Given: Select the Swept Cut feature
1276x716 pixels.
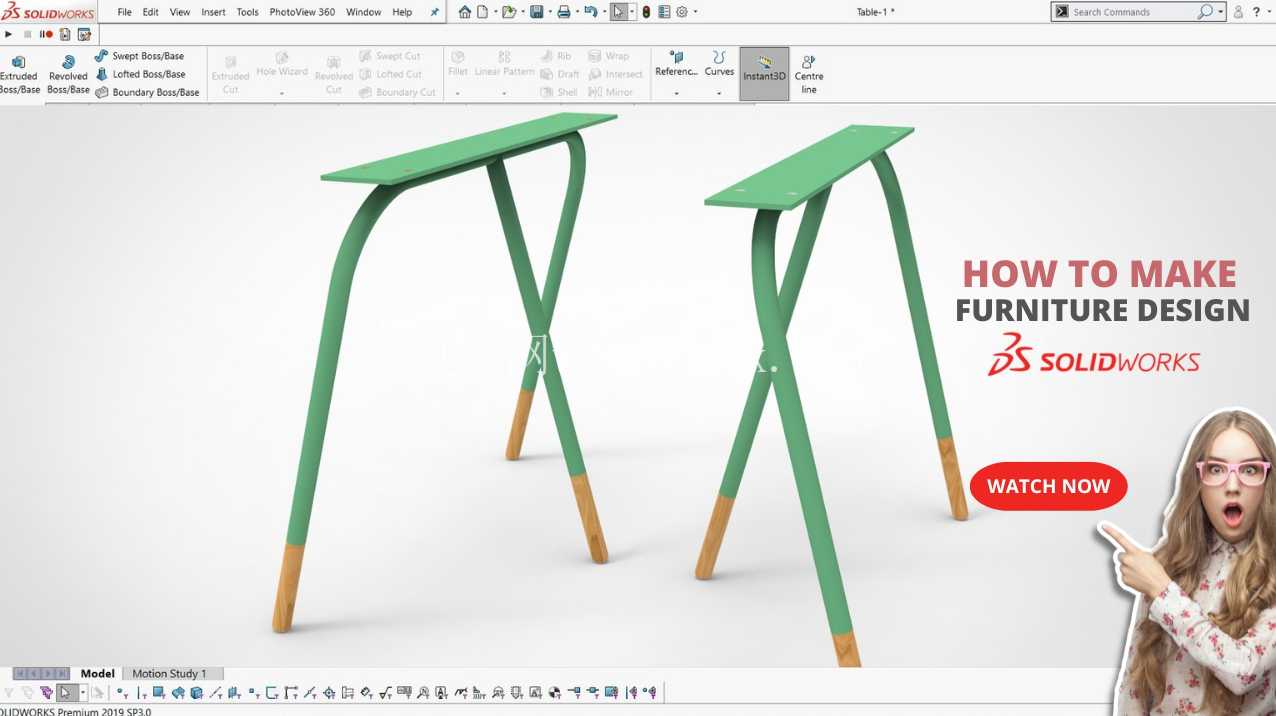Looking at the screenshot, I should 389,56.
